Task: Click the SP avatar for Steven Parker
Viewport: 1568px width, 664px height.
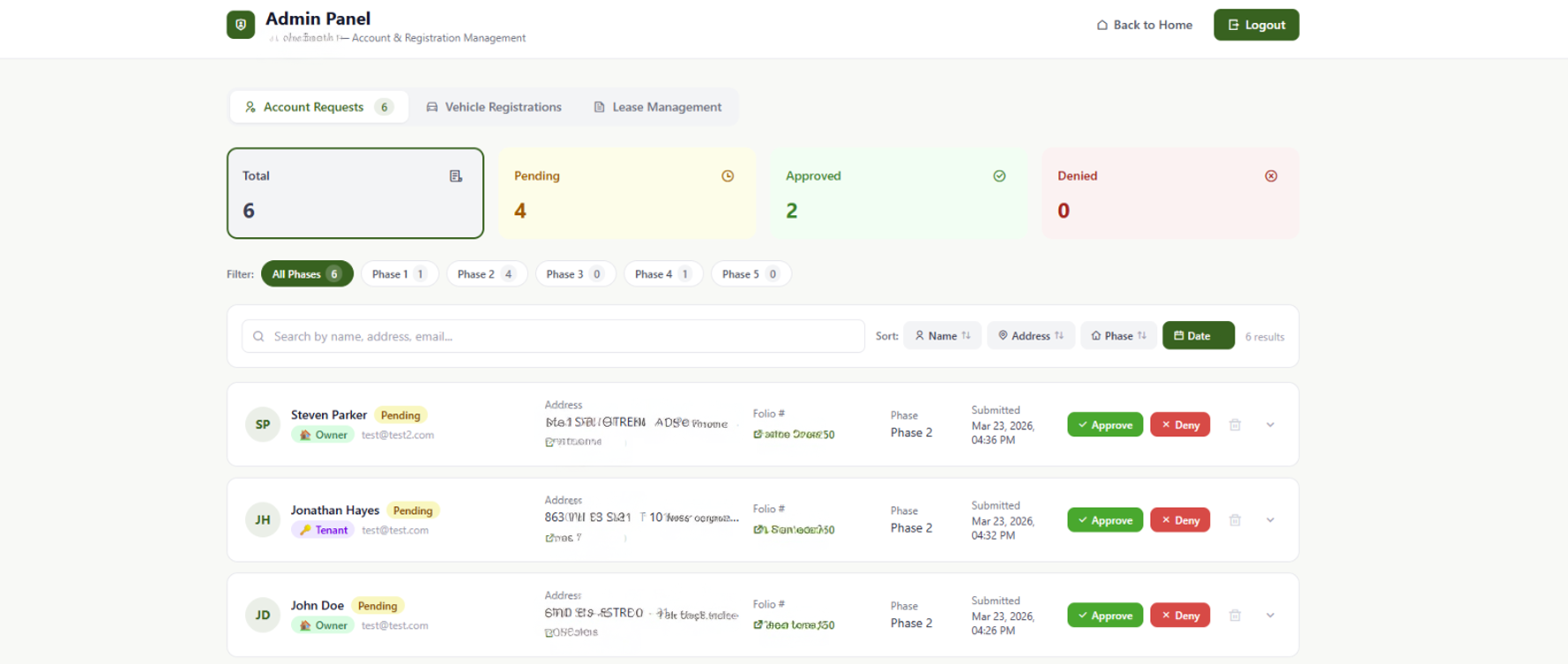Action: tap(263, 425)
